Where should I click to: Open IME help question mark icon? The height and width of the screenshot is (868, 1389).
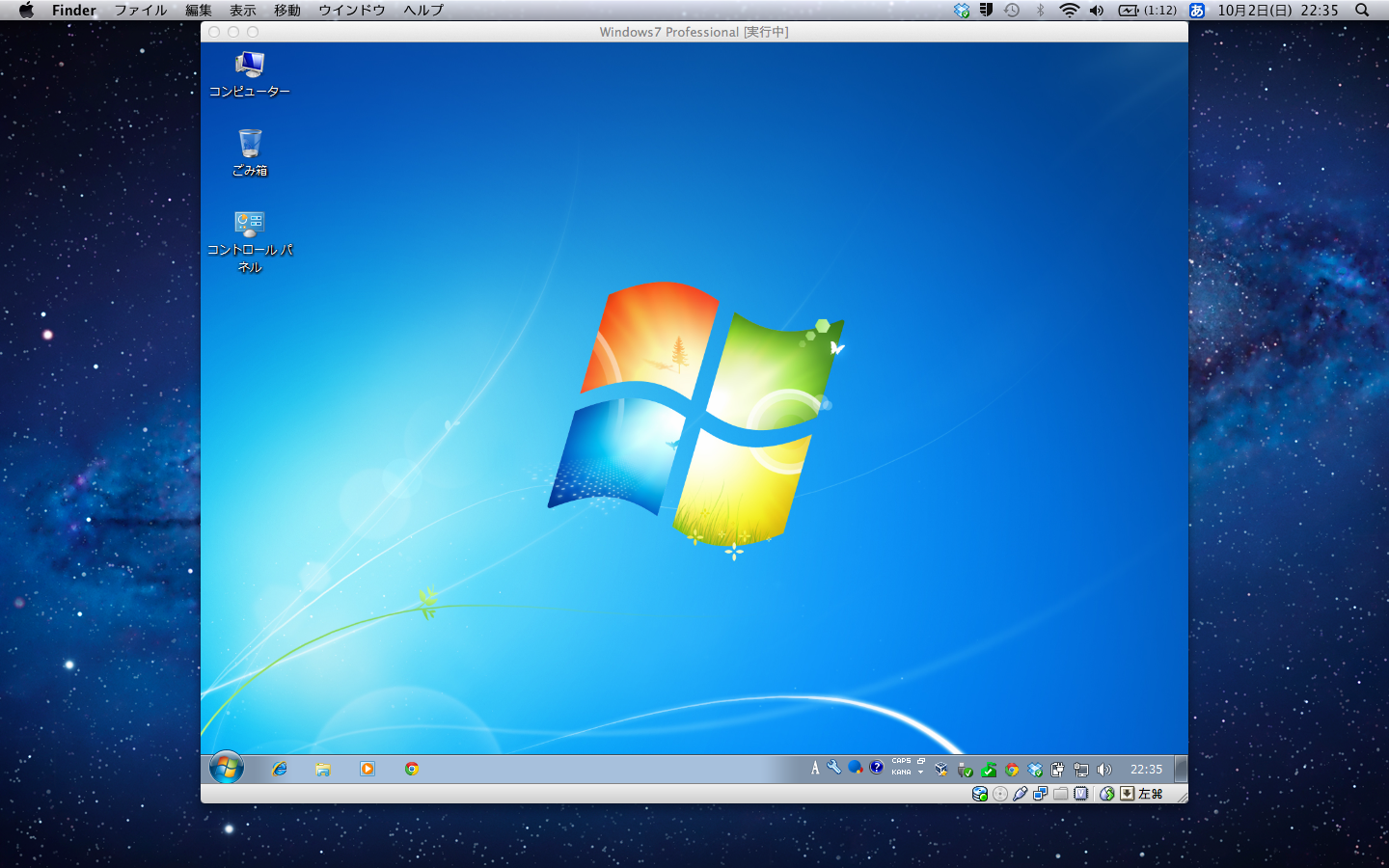(x=877, y=768)
